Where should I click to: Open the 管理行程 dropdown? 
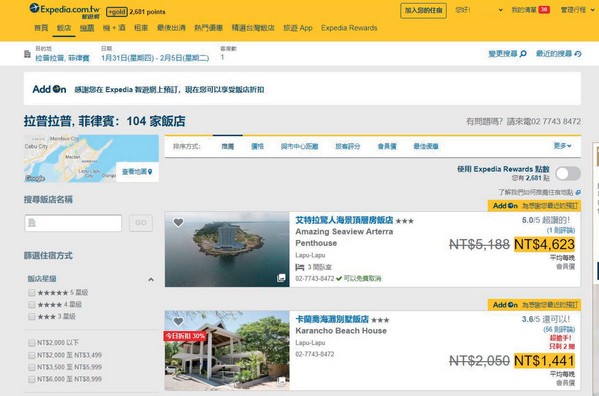pyautogui.click(x=577, y=10)
